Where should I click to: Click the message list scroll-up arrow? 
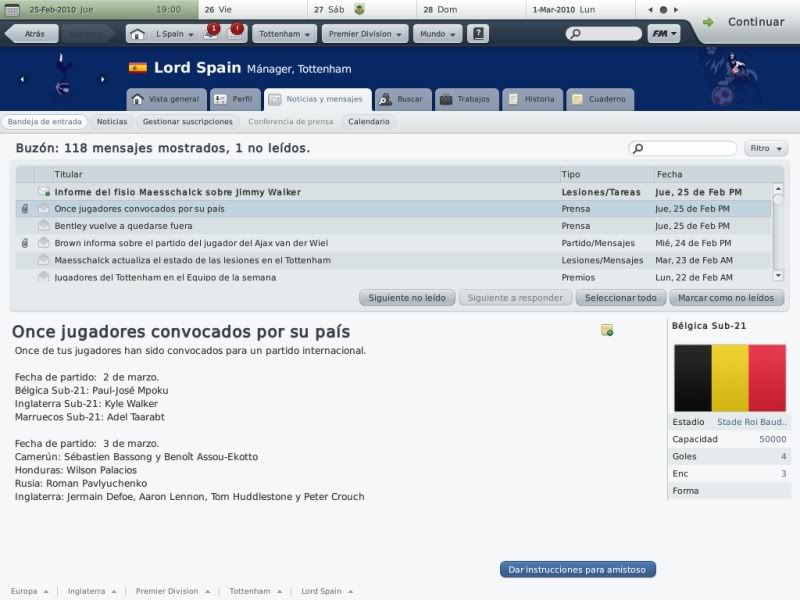pyautogui.click(x=778, y=189)
